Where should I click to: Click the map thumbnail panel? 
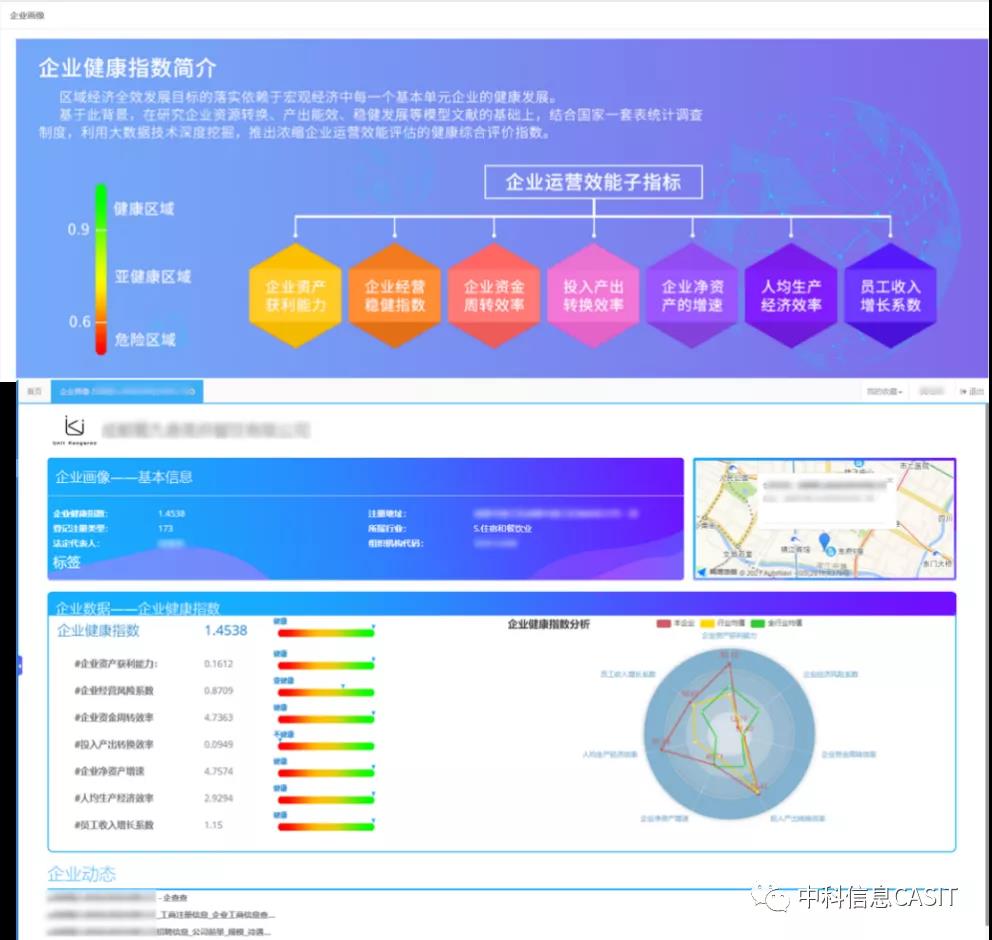coord(824,519)
